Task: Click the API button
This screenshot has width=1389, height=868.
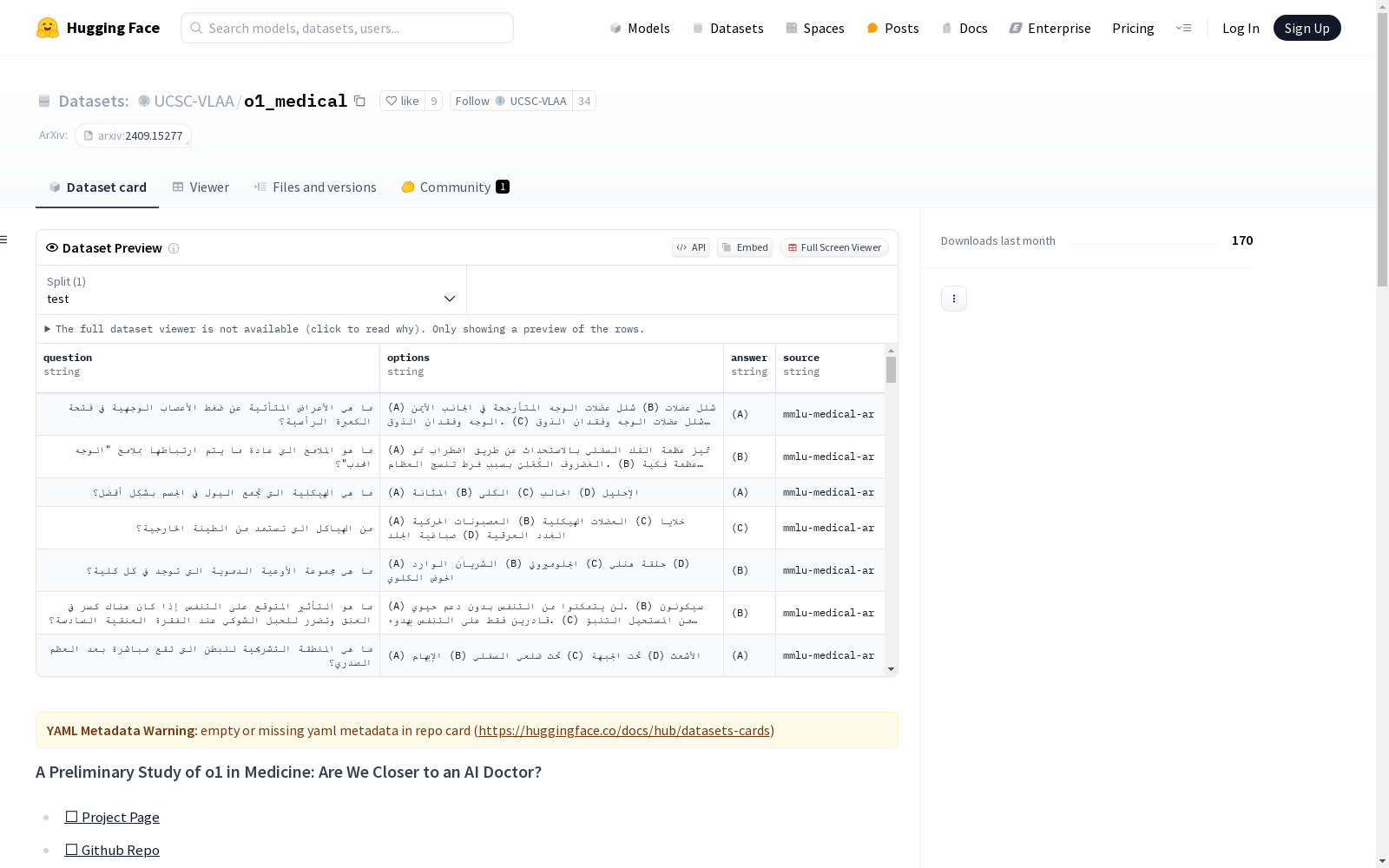Action: [x=691, y=247]
